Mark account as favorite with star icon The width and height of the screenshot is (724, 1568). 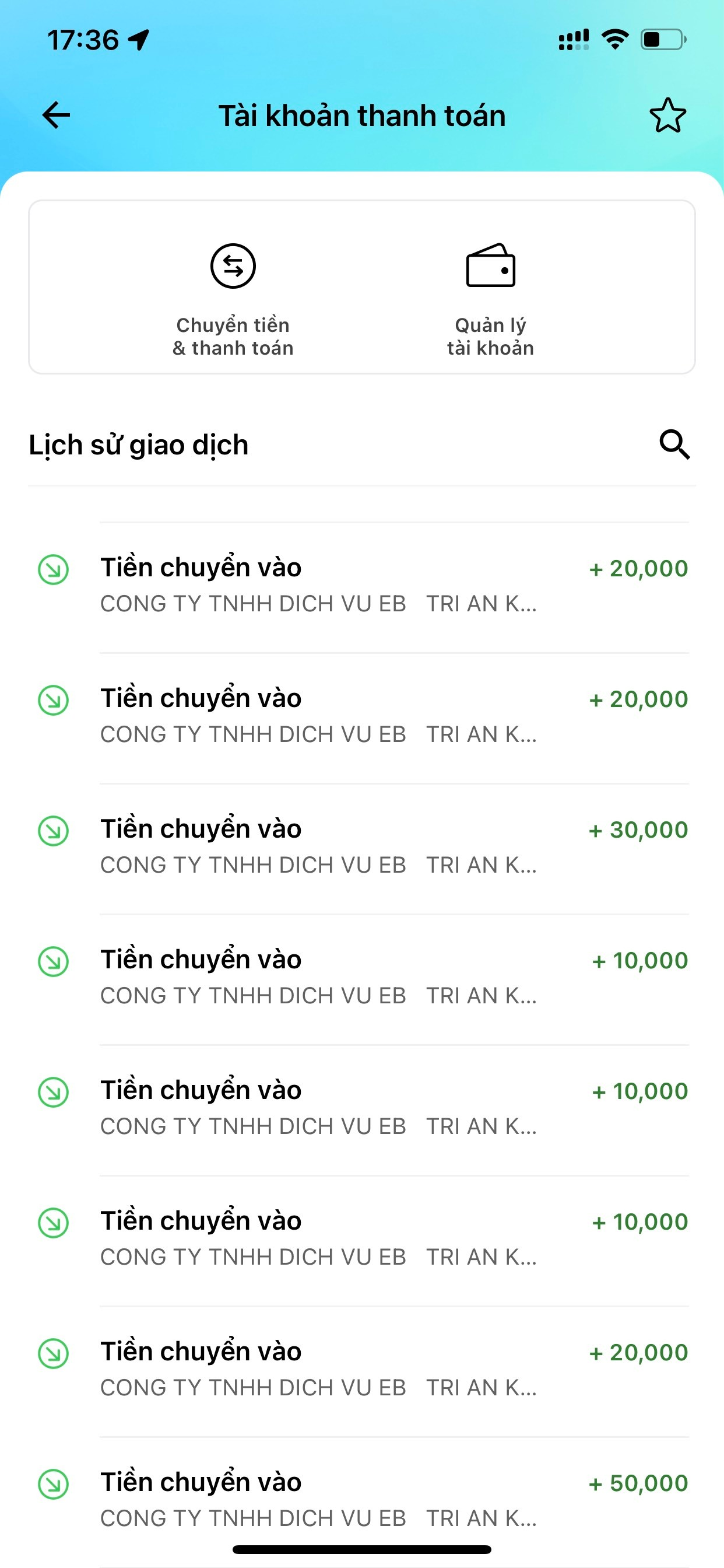coord(667,115)
